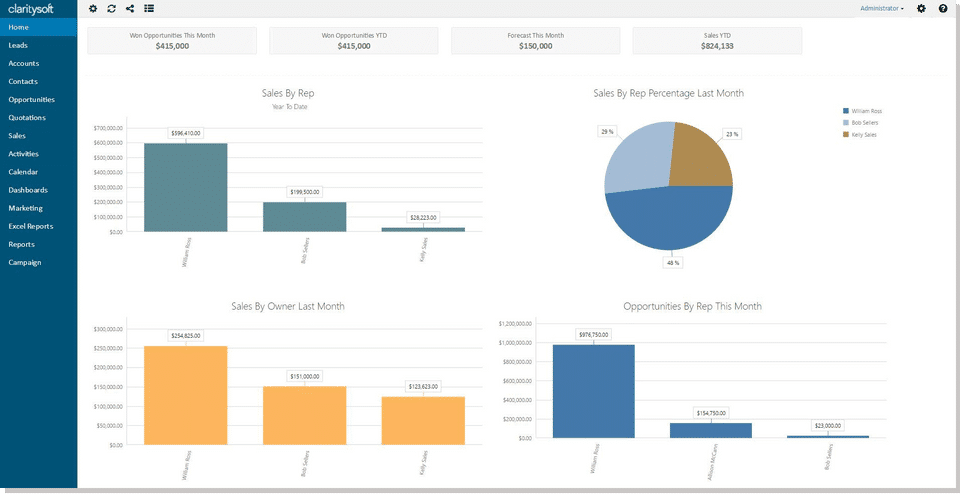Click the Won Opportunities YTD card
Screen dimensions: 960x494
coord(354,40)
